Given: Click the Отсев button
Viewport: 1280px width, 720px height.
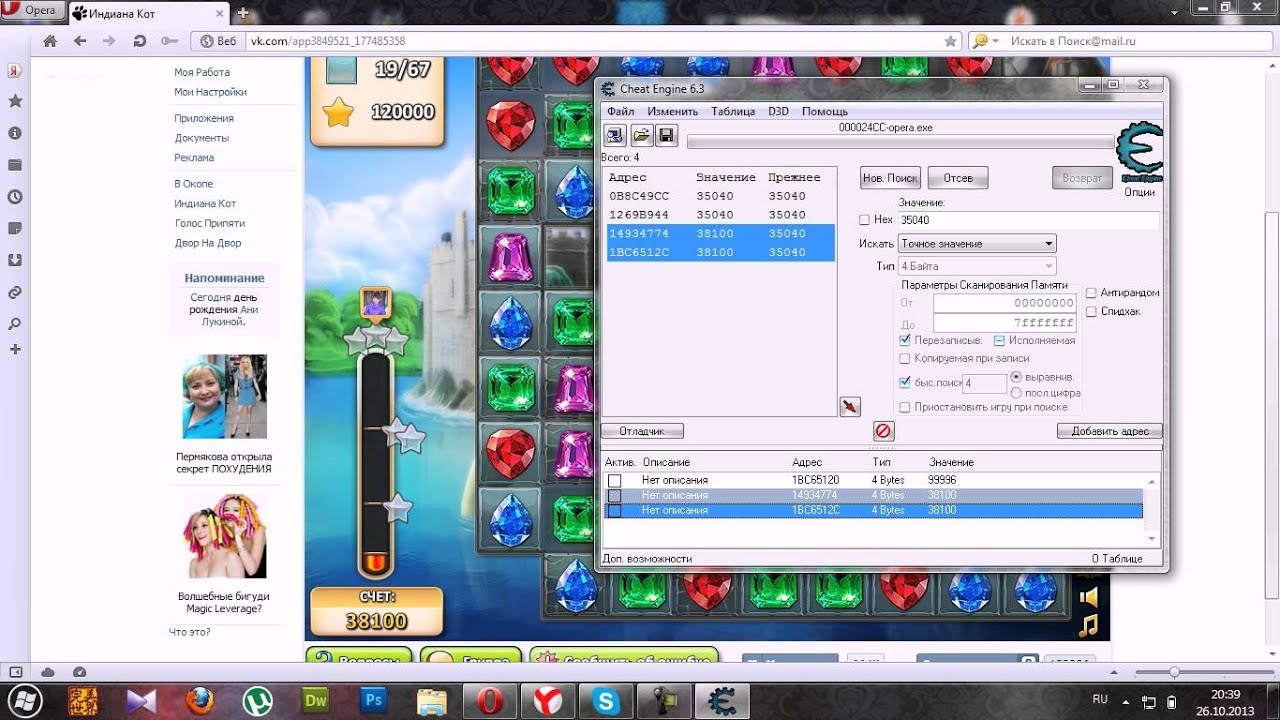Looking at the screenshot, I should 958,178.
